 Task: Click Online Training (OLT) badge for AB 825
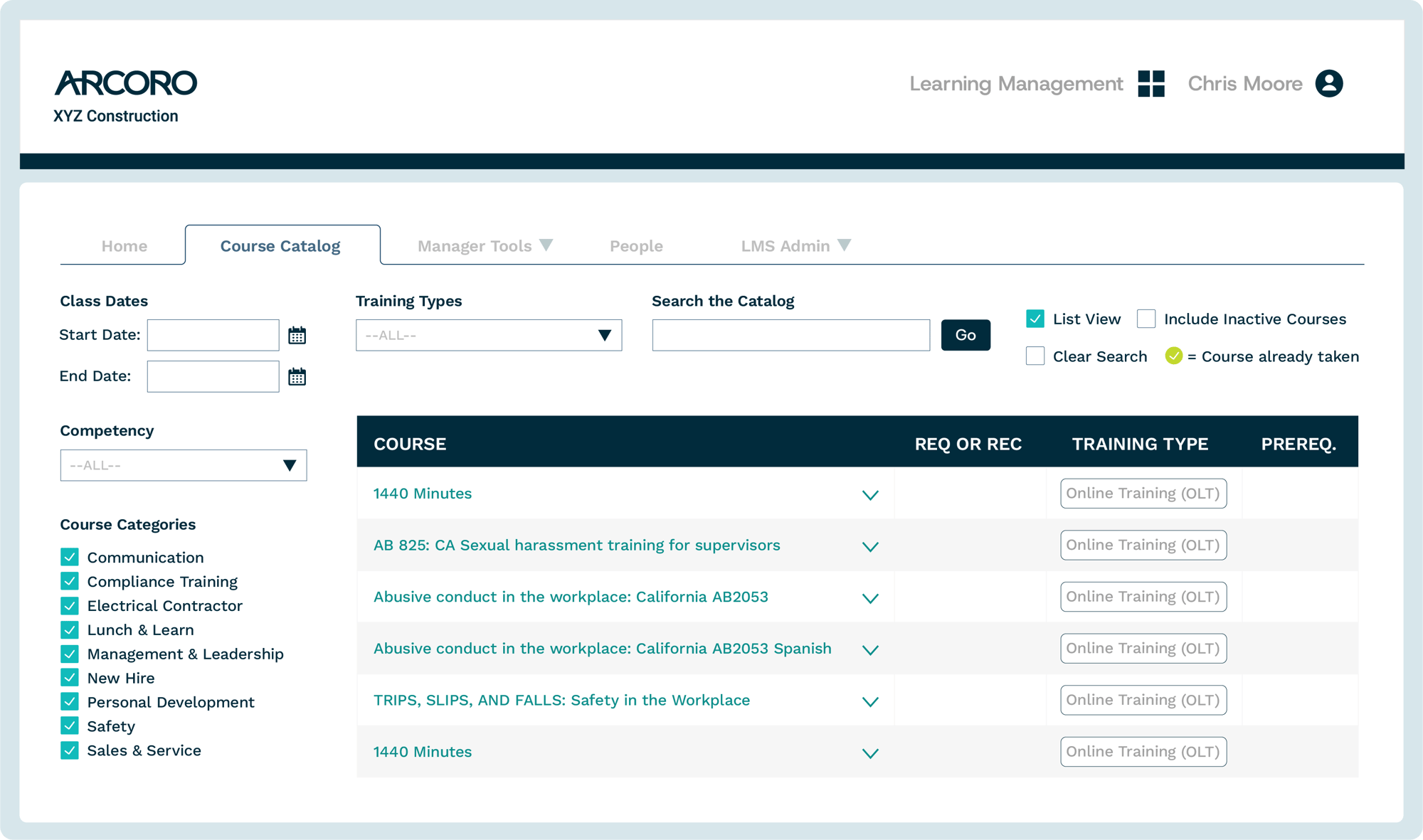tap(1143, 546)
